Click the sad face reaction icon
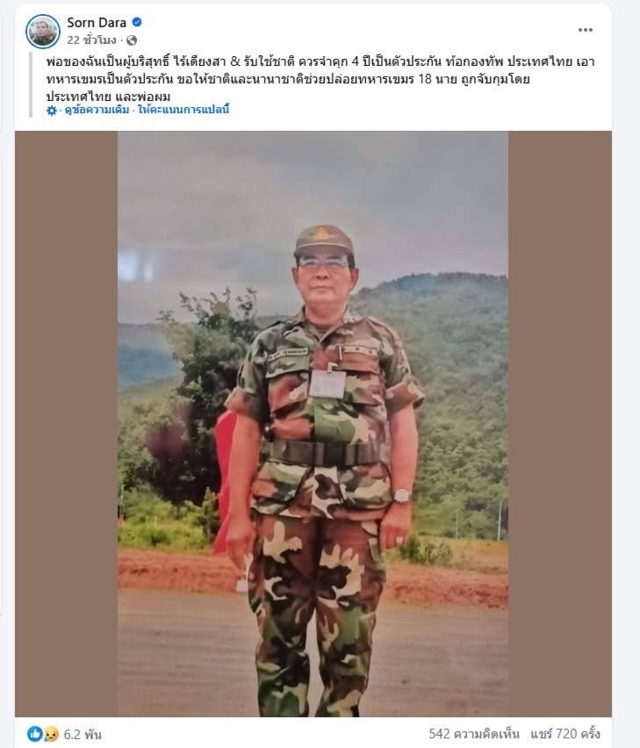Viewport: 640px width, 748px height. pyautogui.click(x=51, y=734)
